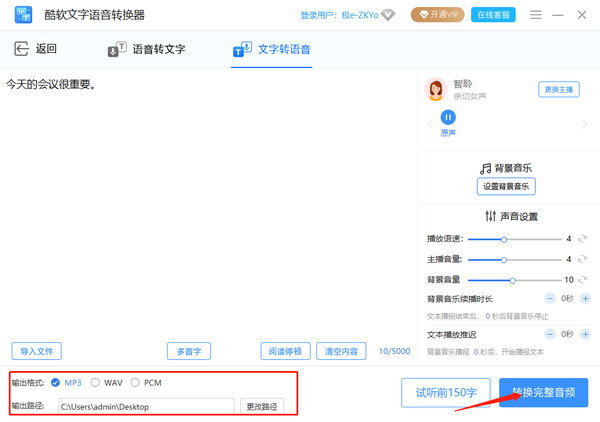The height and width of the screenshot is (422, 600).
Task: Click the 开通VIP button
Action: pos(437,15)
